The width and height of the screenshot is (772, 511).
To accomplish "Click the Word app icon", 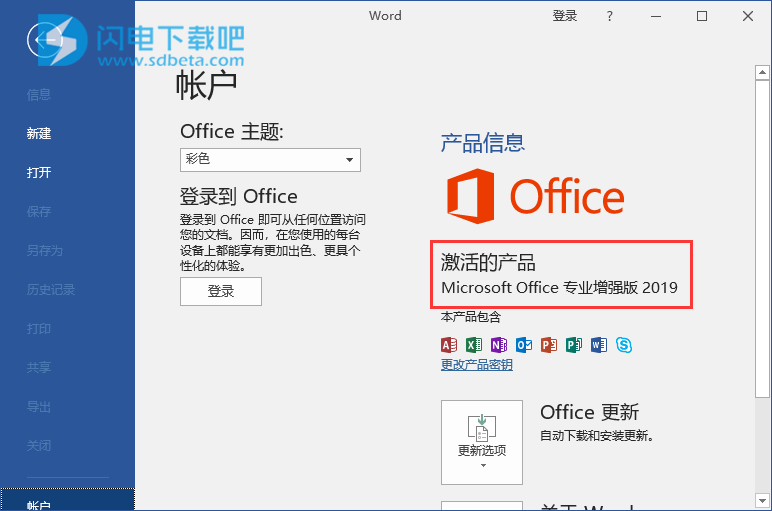I will click(599, 345).
